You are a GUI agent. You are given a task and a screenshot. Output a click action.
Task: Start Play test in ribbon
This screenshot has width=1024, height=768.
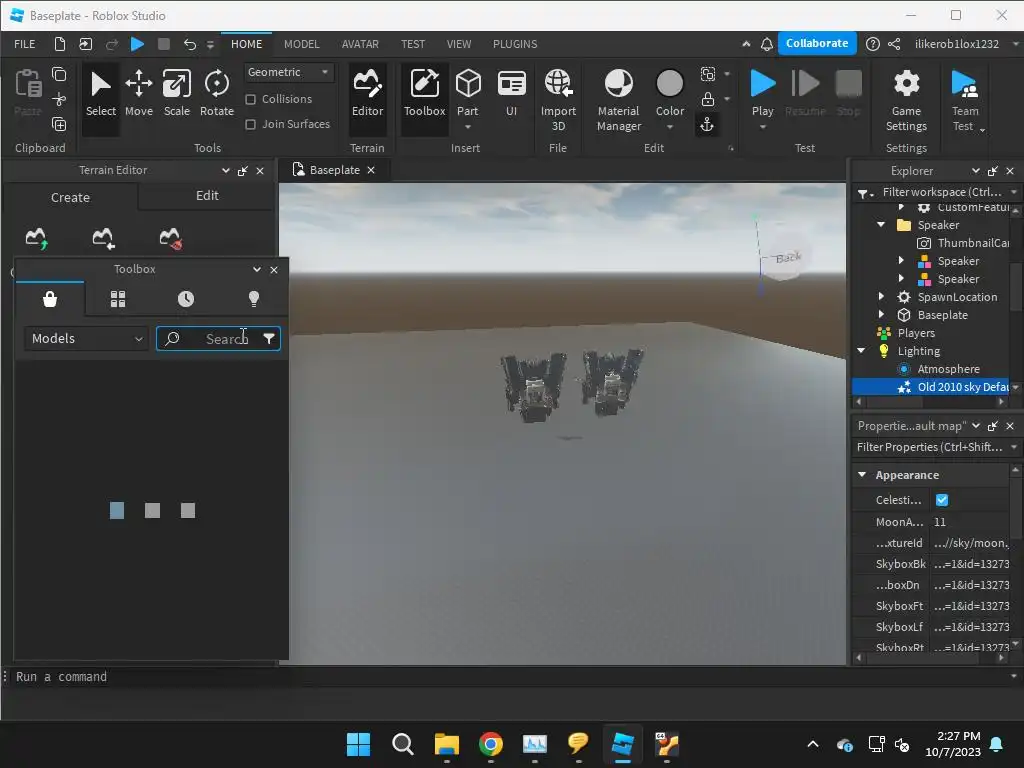[x=762, y=91]
